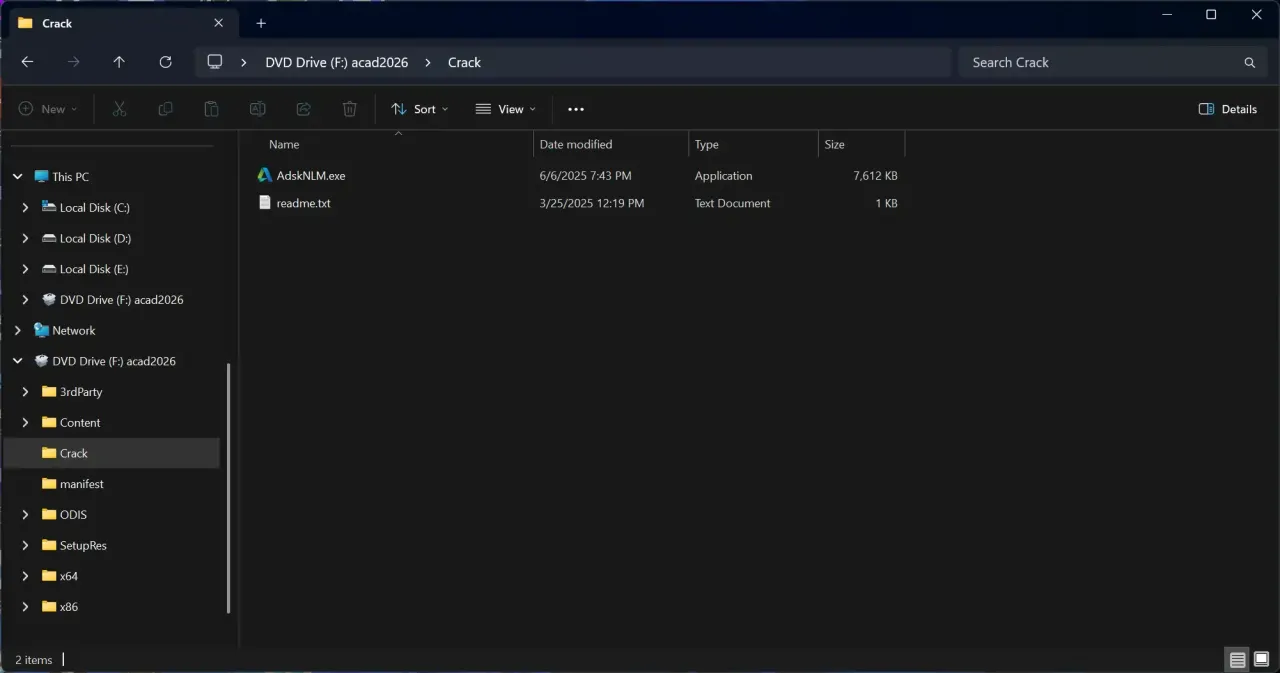Switch to large thumbnails view in status bar
The height and width of the screenshot is (673, 1280).
[x=1261, y=660]
